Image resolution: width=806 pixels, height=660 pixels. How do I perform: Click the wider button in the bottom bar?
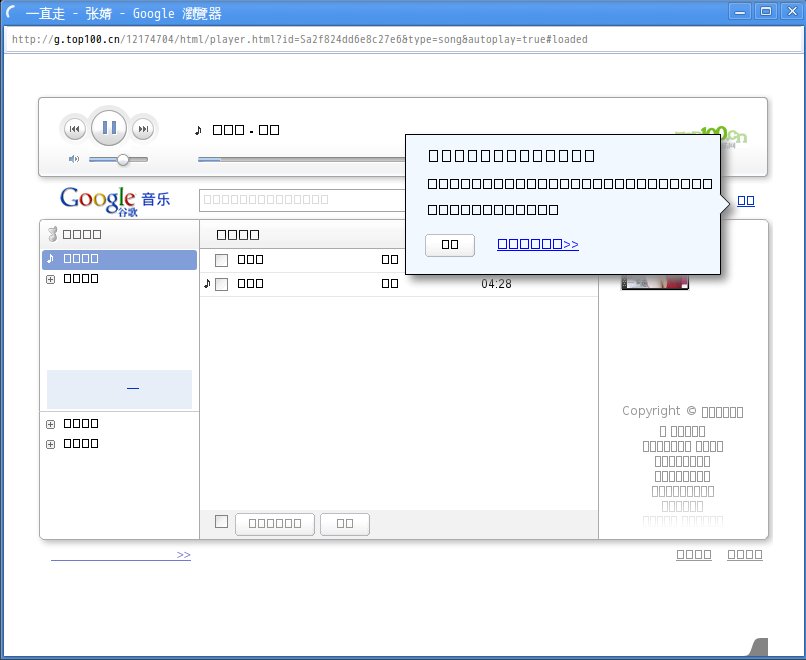click(x=275, y=524)
